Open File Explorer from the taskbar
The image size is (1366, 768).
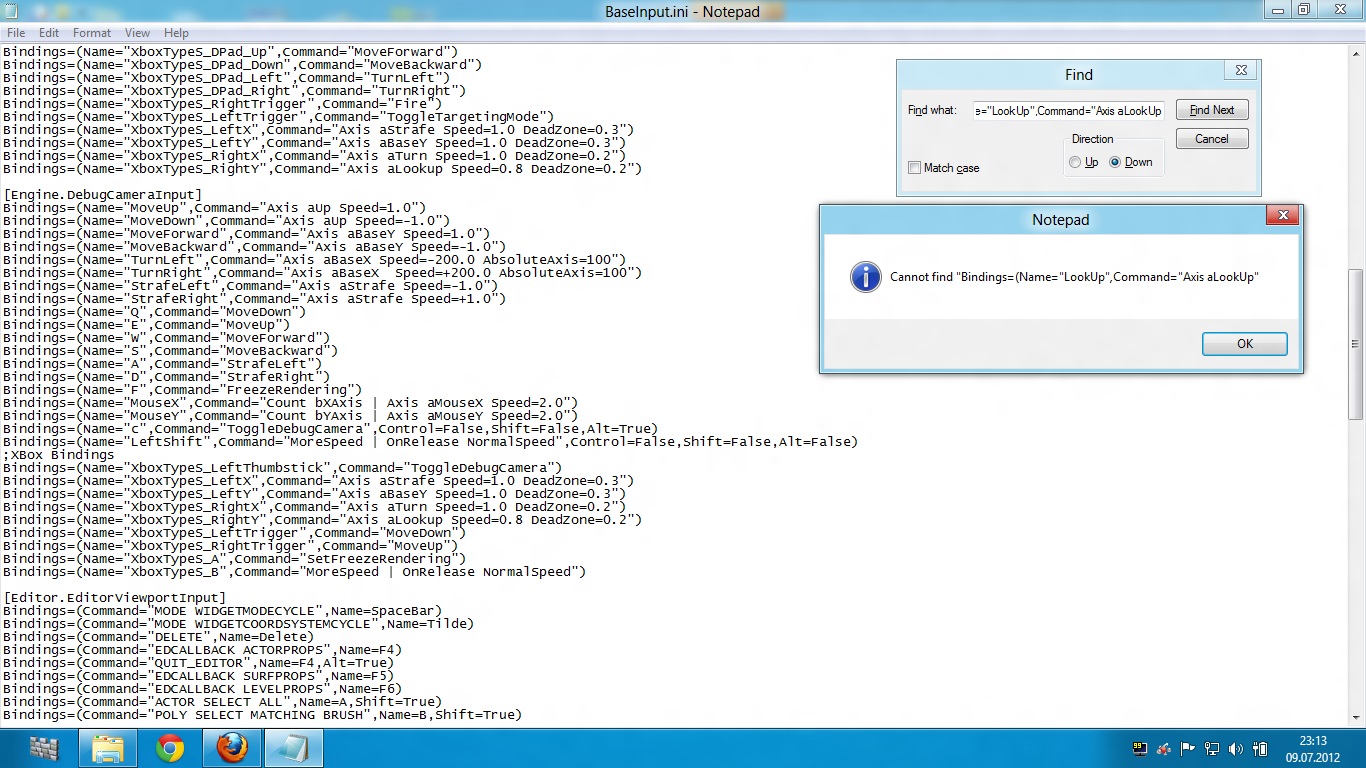pyautogui.click(x=108, y=748)
